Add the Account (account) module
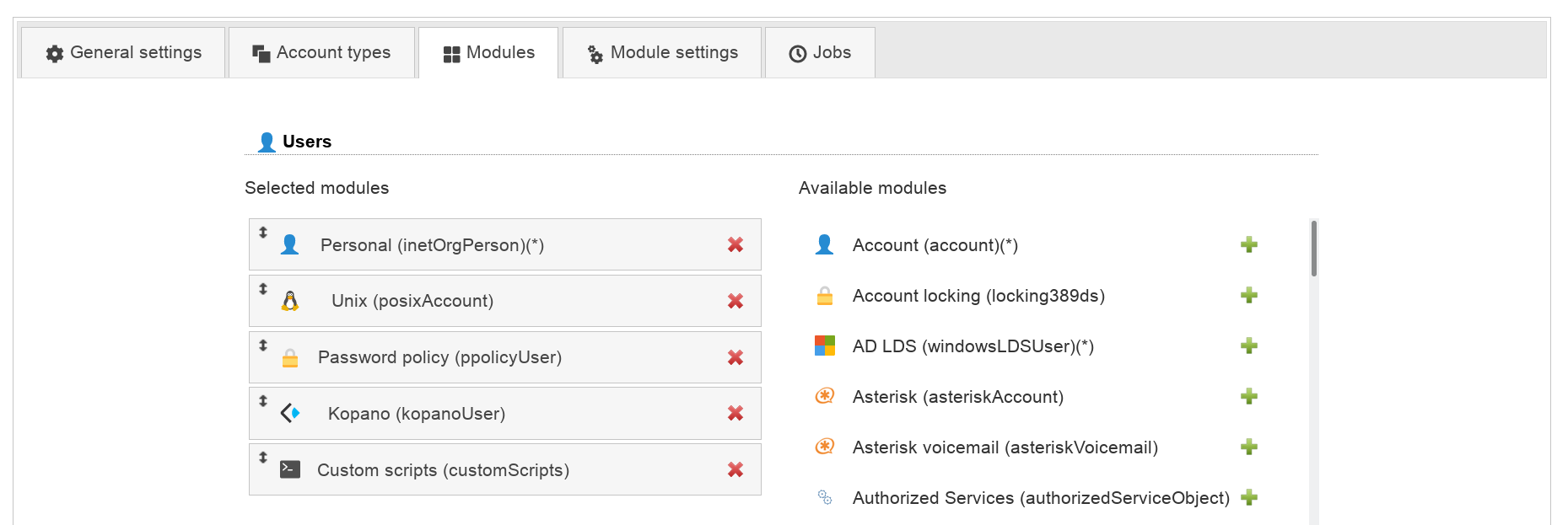This screenshot has height=525, width=1568. [1249, 245]
